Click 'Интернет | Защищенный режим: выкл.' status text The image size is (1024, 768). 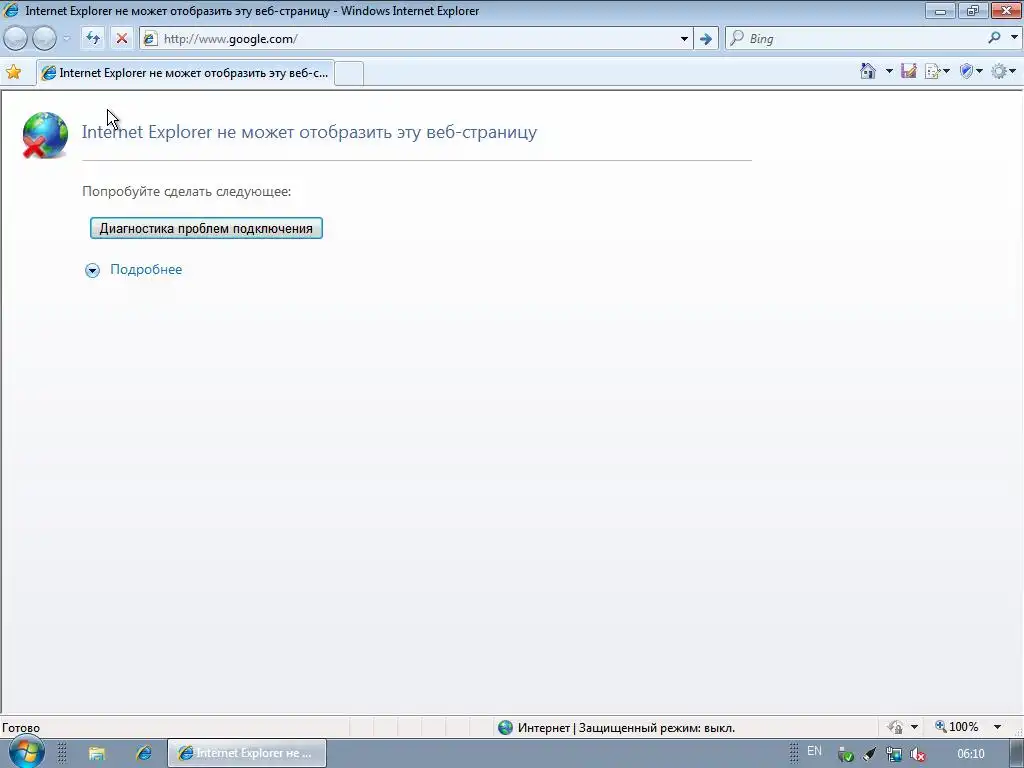coord(626,728)
